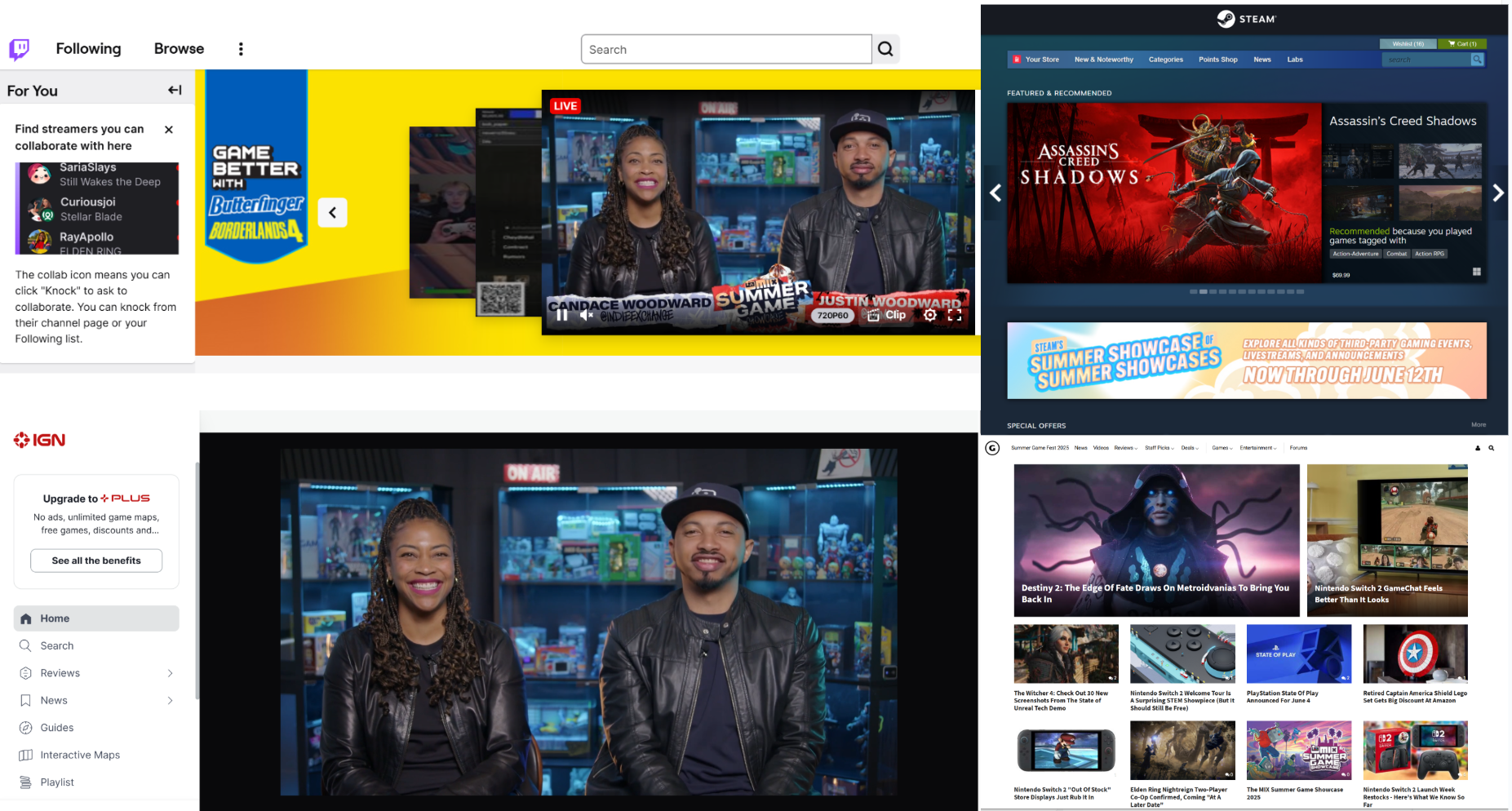
Task: Open GameSpot Games dropdown
Action: tap(1222, 448)
